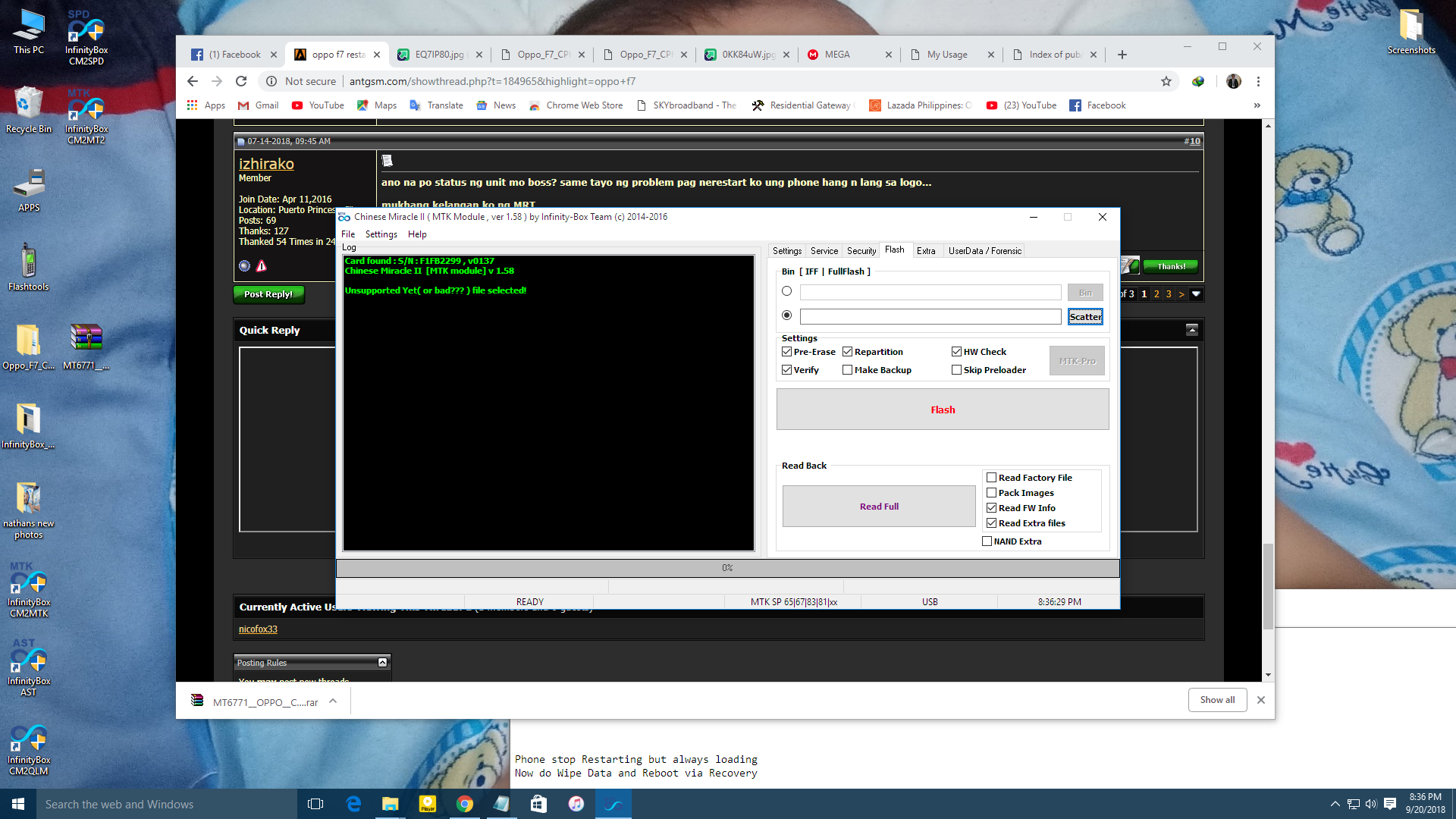Collapse the Quick Reply section
Image resolution: width=1456 pixels, height=819 pixels.
1192,330
